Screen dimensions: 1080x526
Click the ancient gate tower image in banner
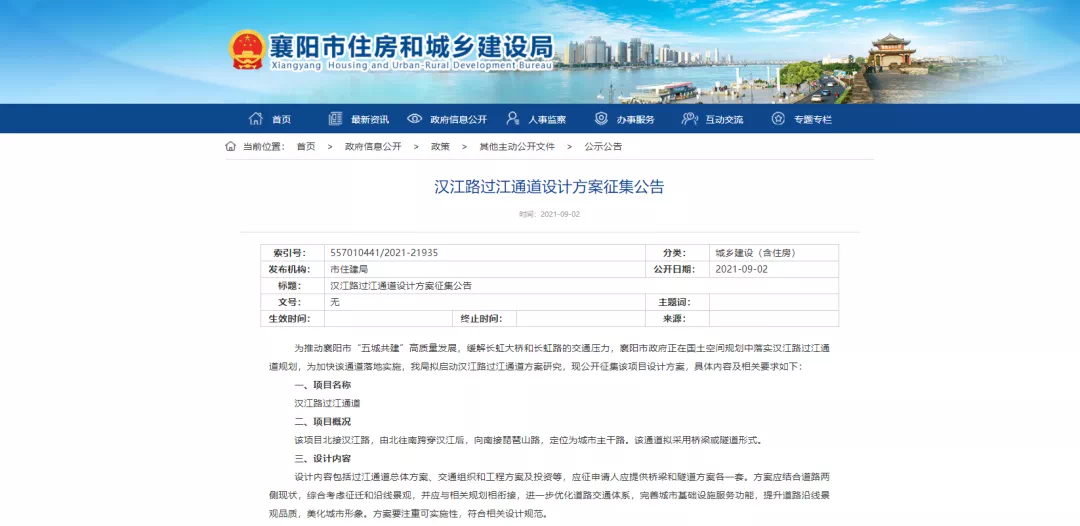click(891, 52)
